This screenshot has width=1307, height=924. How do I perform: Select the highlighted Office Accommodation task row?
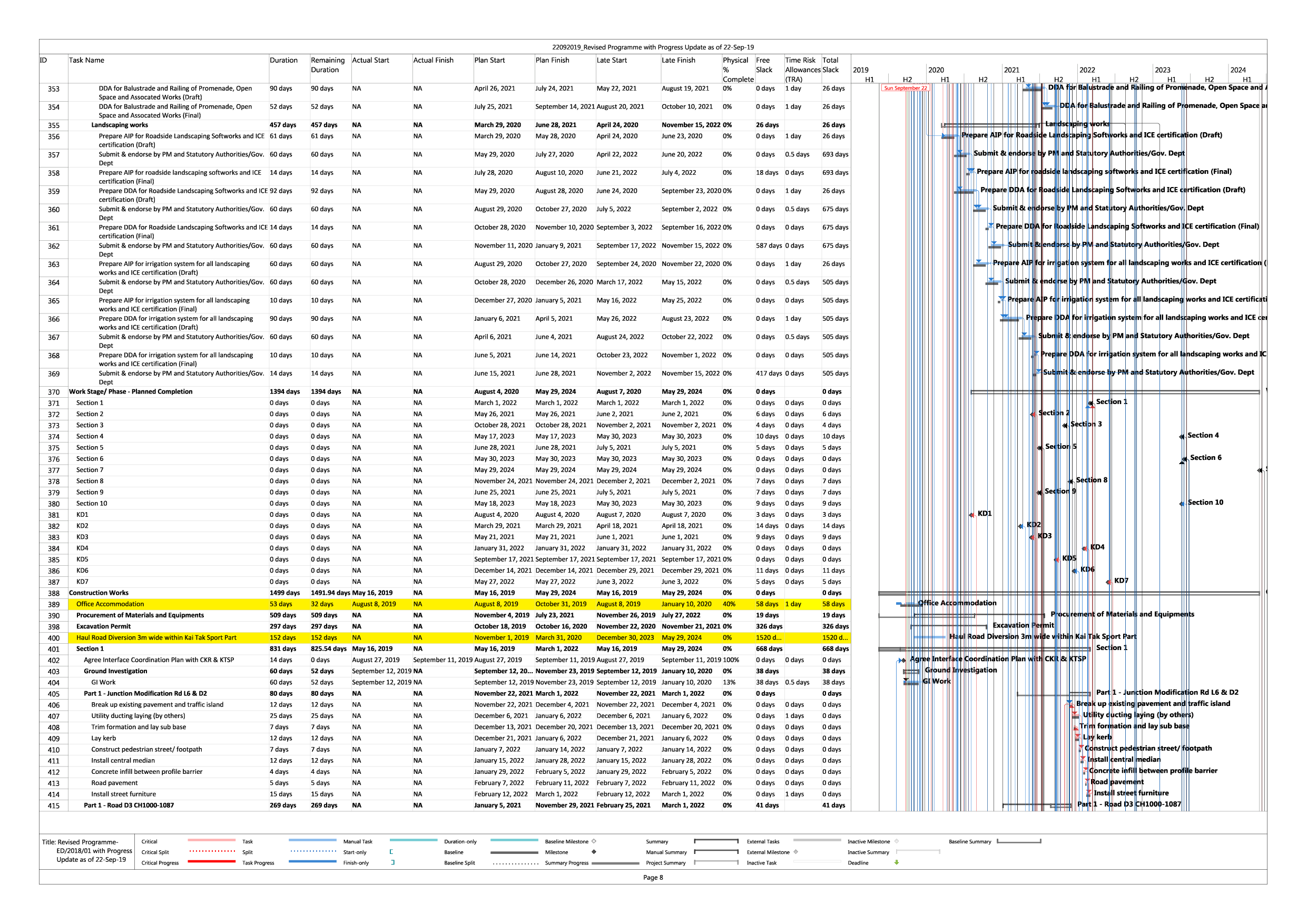point(111,604)
